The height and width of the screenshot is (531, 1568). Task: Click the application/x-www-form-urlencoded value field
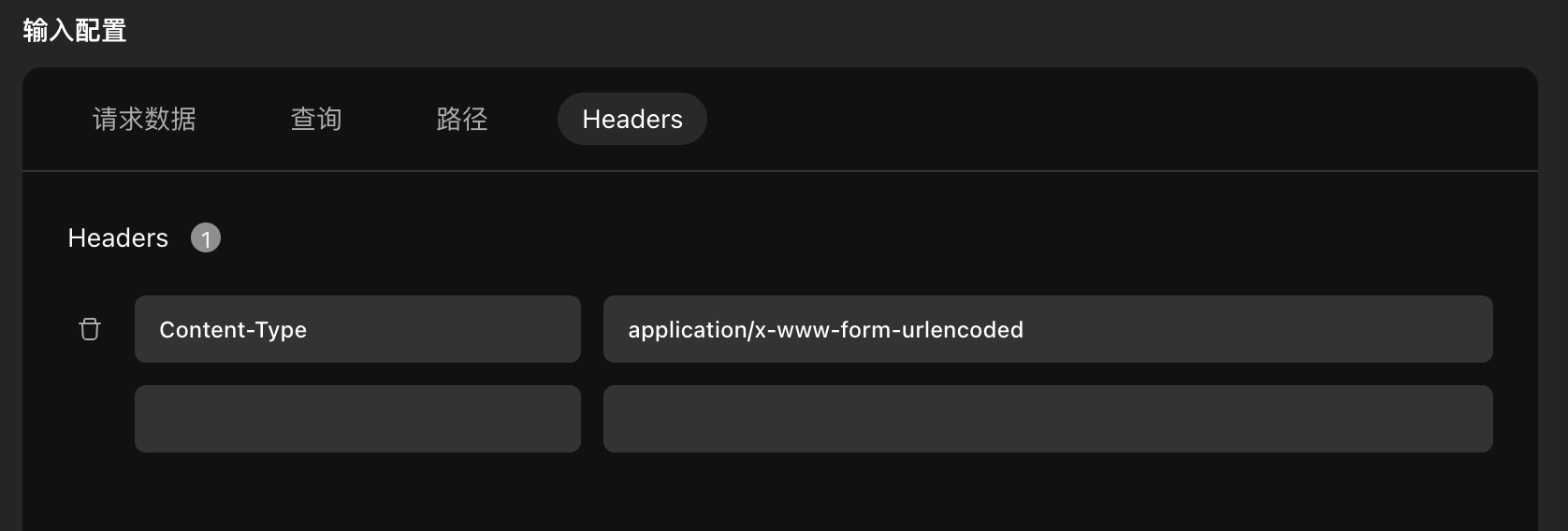tap(1048, 329)
